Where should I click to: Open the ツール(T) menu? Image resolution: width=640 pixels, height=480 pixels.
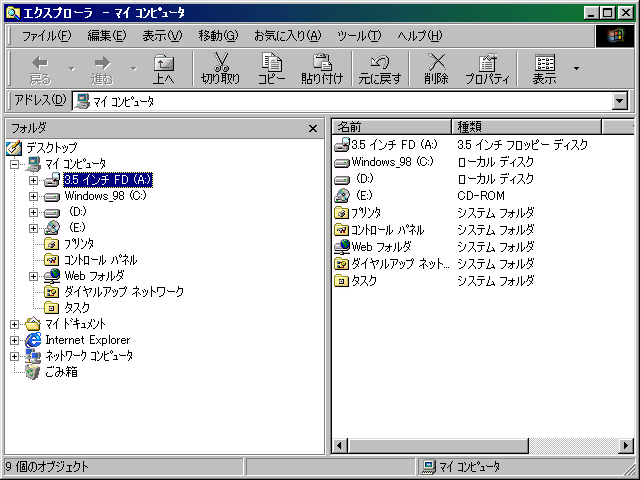tap(359, 36)
